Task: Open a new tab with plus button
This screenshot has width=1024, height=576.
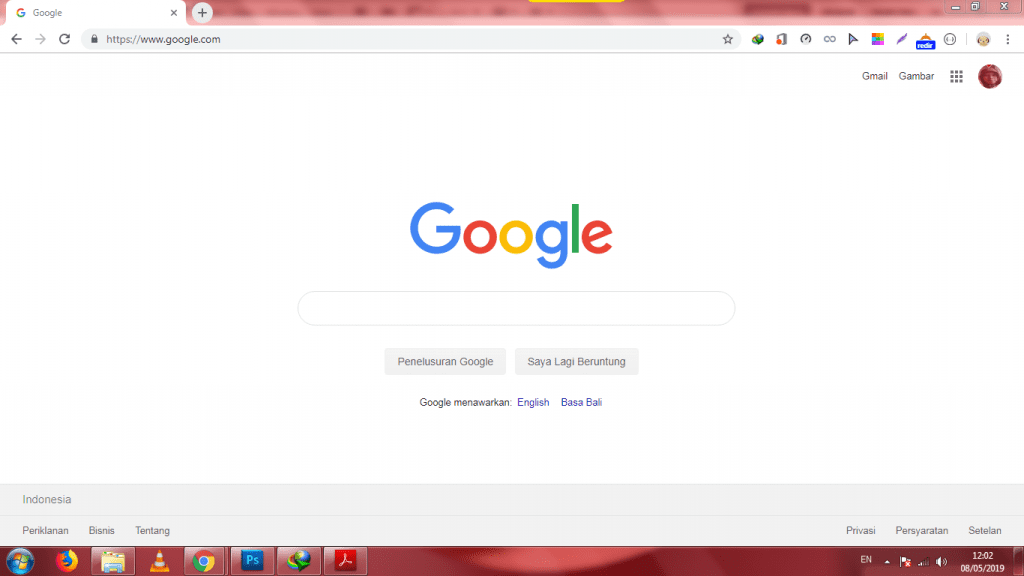Action: (x=202, y=12)
